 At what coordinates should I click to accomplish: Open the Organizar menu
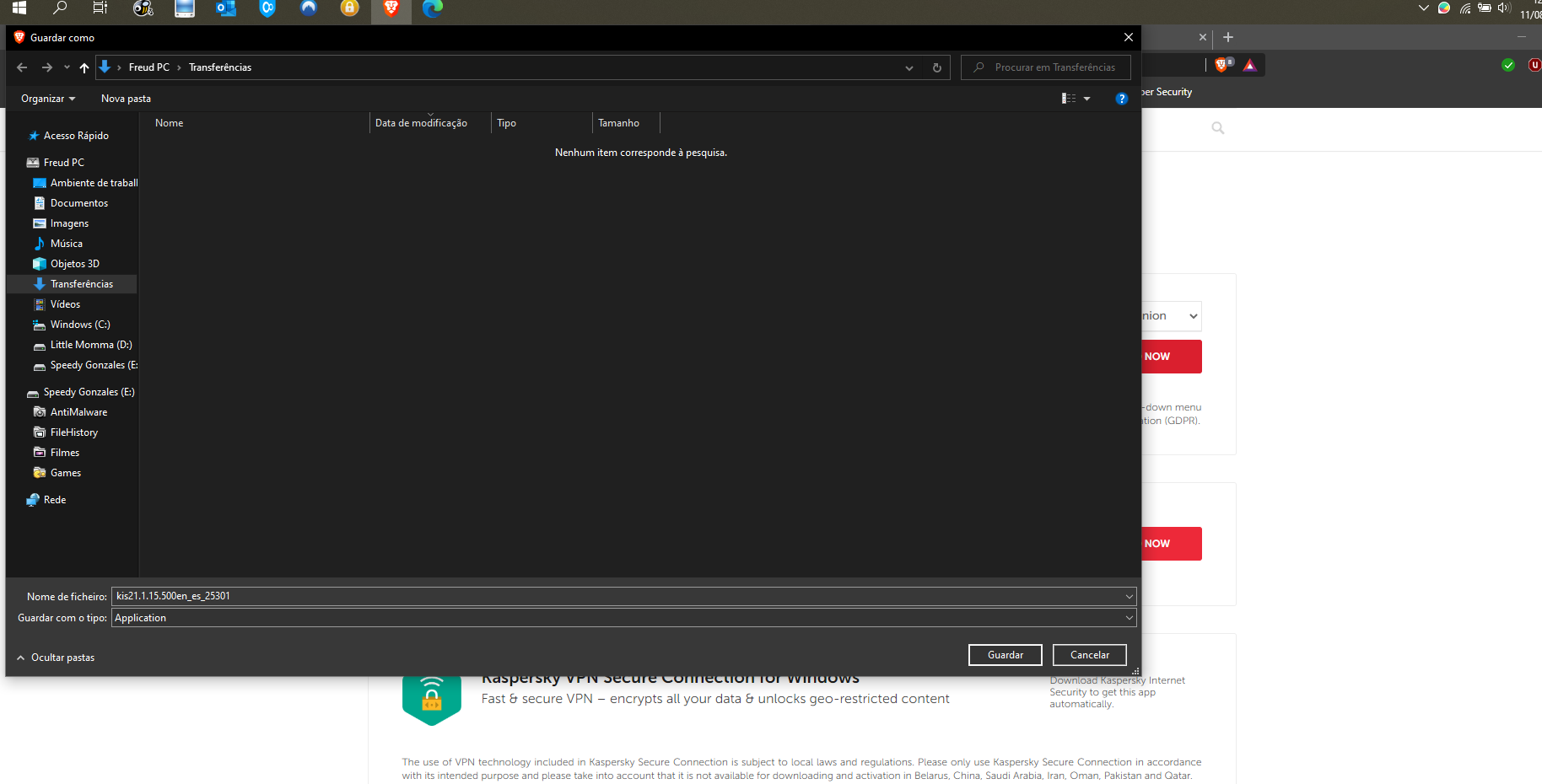[48, 99]
